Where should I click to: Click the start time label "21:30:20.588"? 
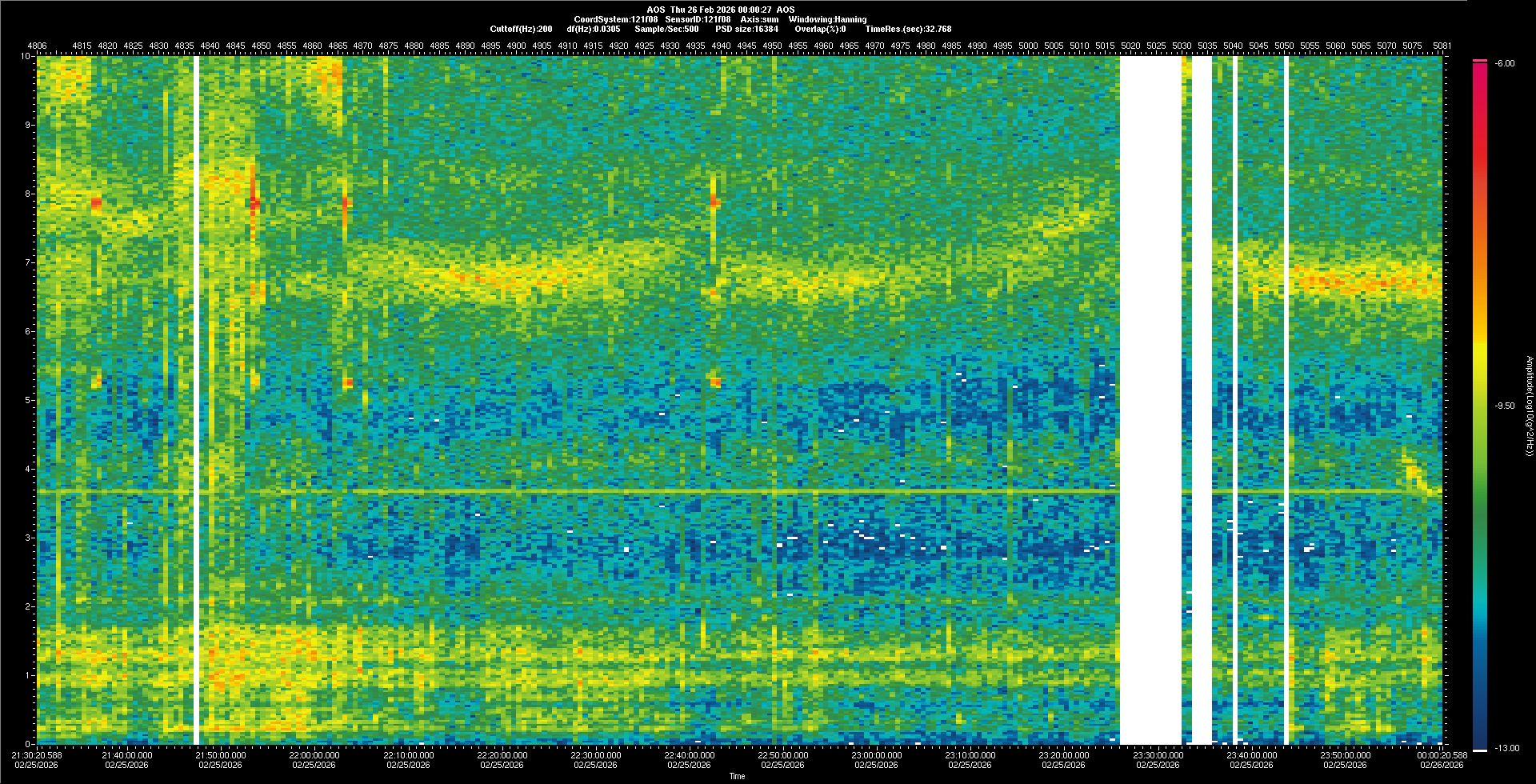pyautogui.click(x=37, y=754)
